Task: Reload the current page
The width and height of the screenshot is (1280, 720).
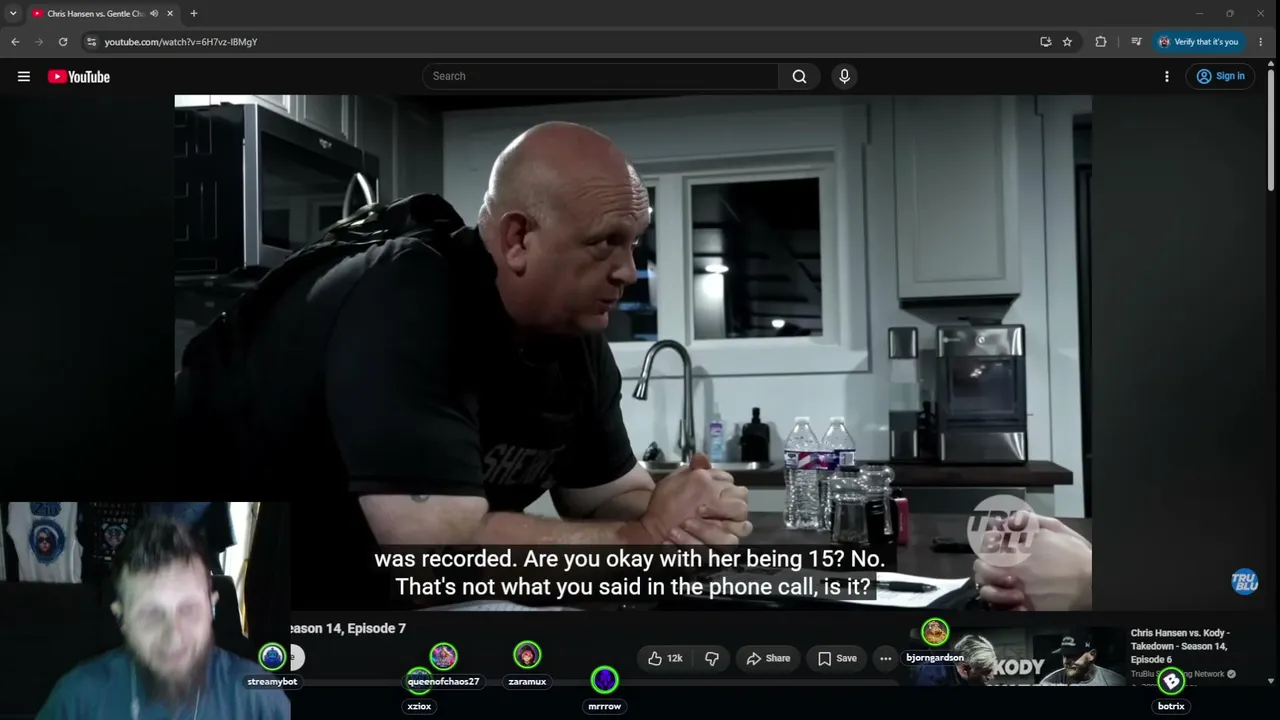Action: [63, 42]
